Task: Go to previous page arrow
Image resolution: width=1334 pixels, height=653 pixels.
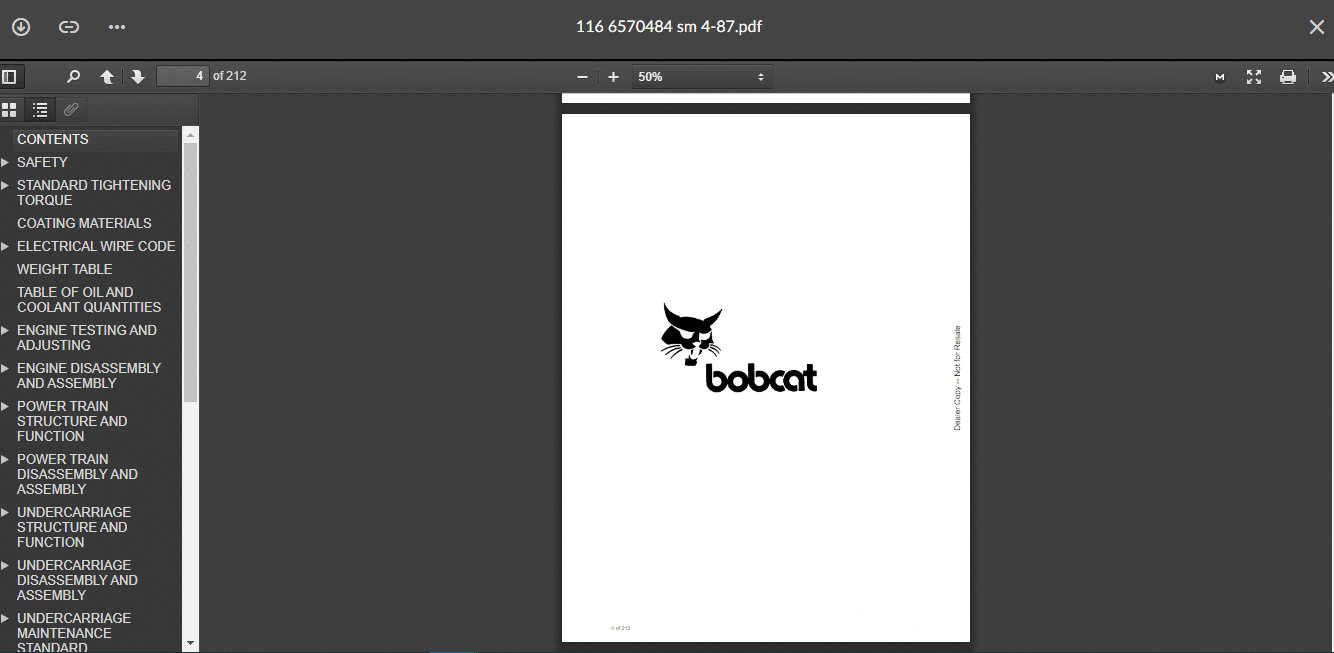Action: (107, 77)
